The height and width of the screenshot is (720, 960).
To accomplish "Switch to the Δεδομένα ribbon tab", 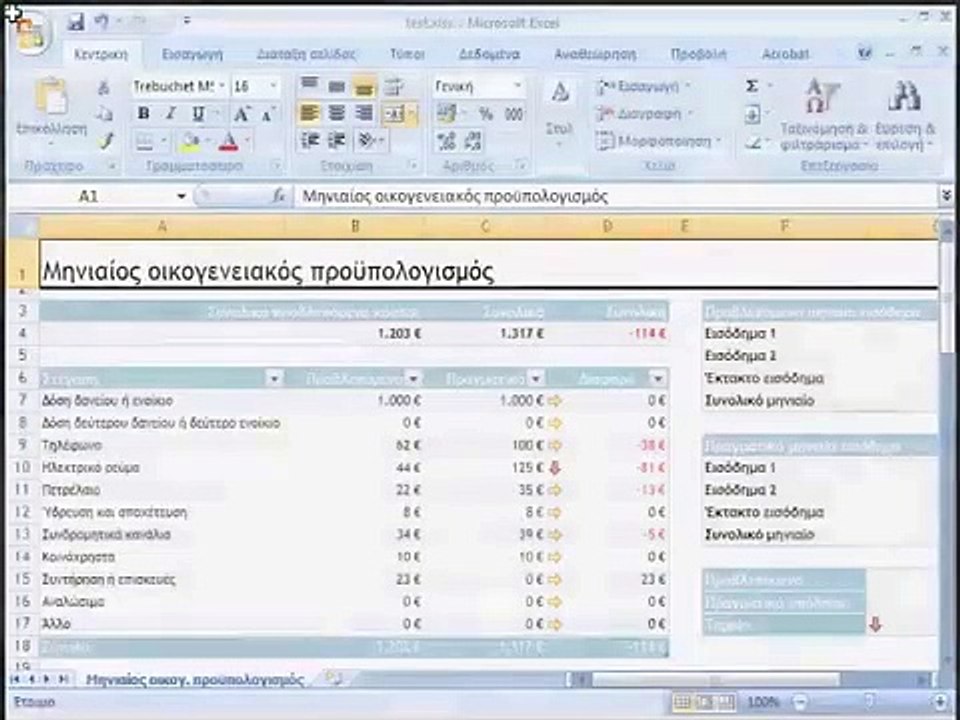I will click(489, 54).
